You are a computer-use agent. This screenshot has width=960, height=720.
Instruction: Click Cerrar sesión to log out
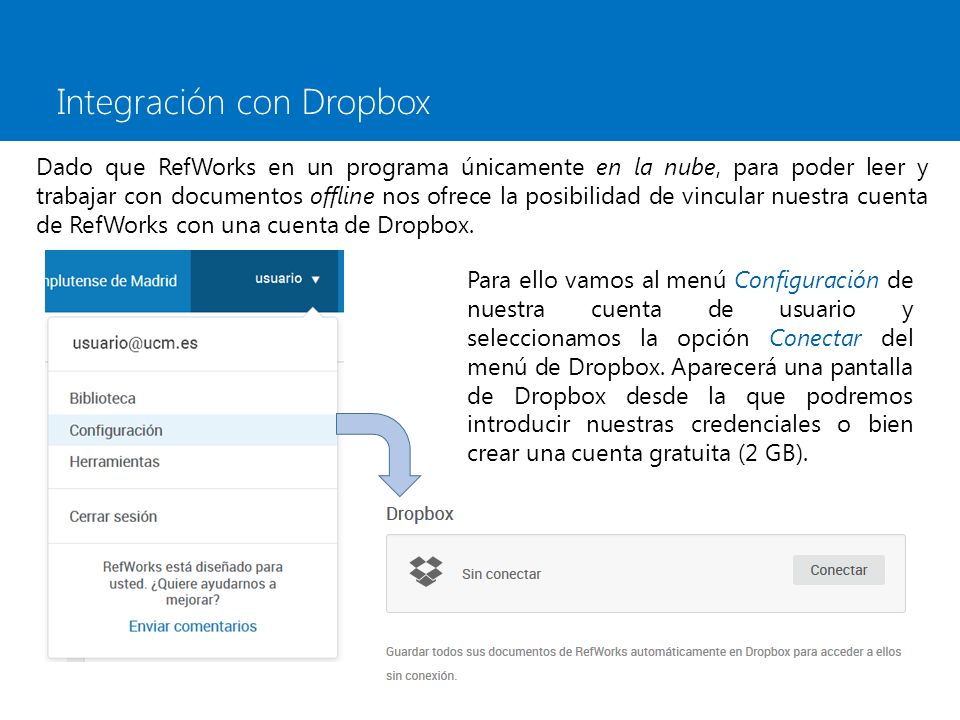pos(113,517)
